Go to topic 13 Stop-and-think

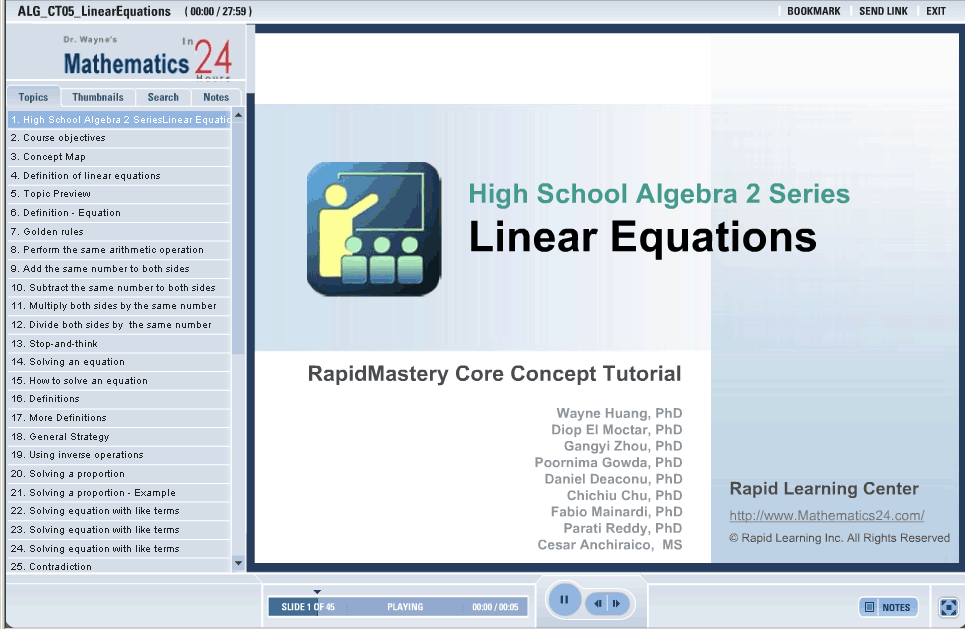54,343
